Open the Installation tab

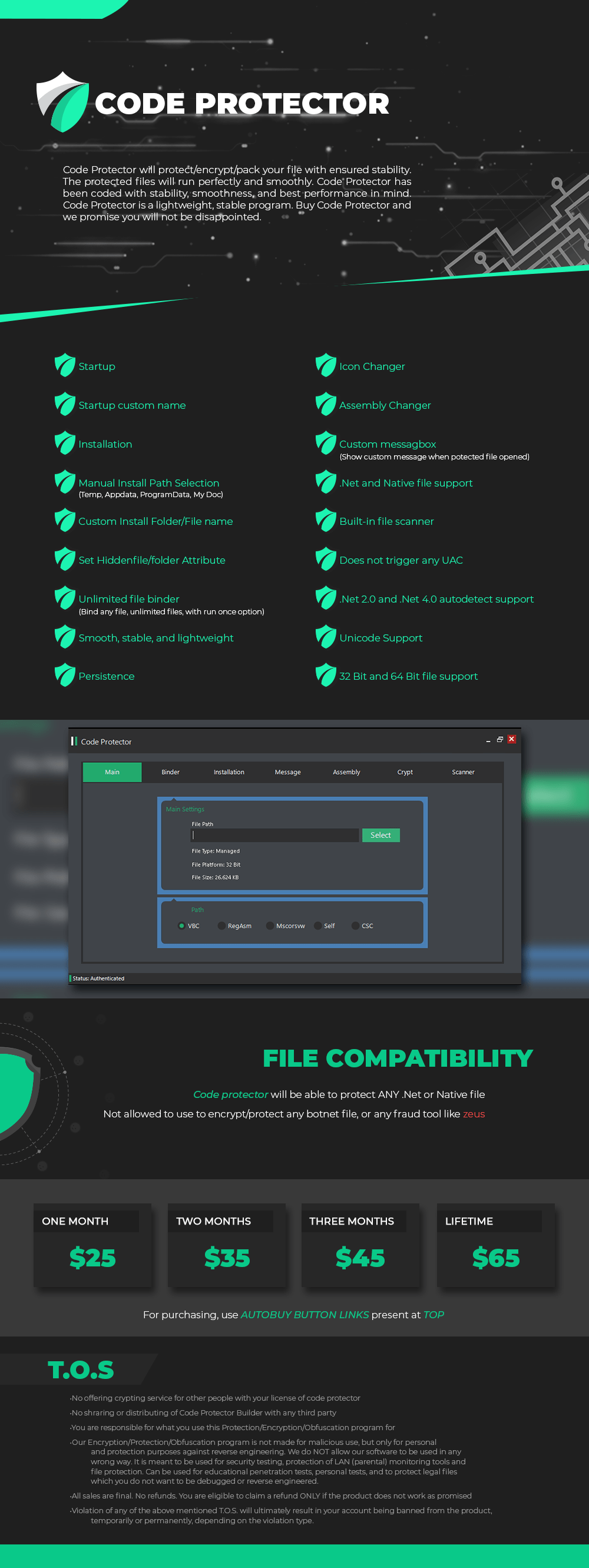pos(229,772)
